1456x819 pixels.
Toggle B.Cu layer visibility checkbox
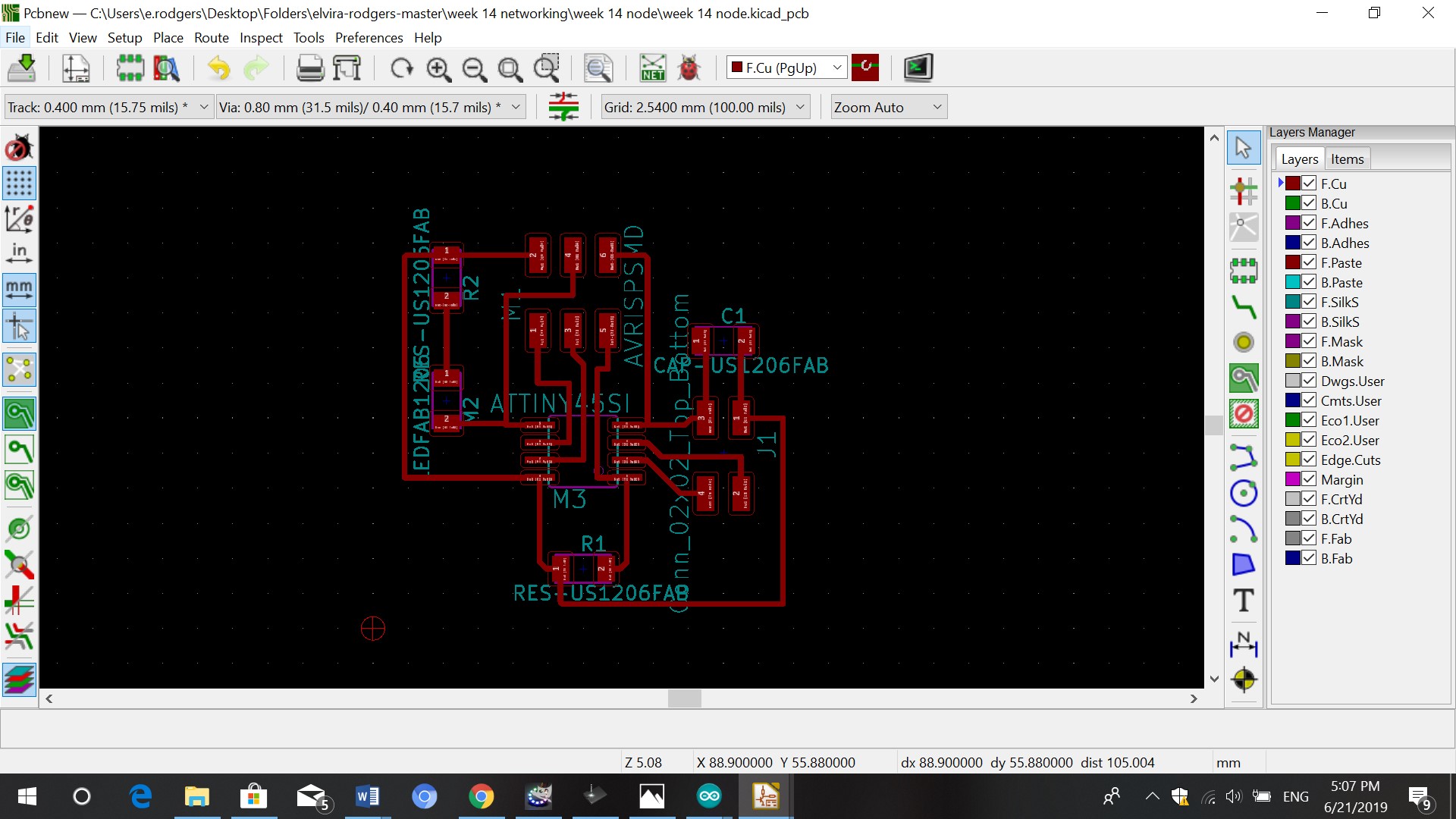click(x=1309, y=203)
